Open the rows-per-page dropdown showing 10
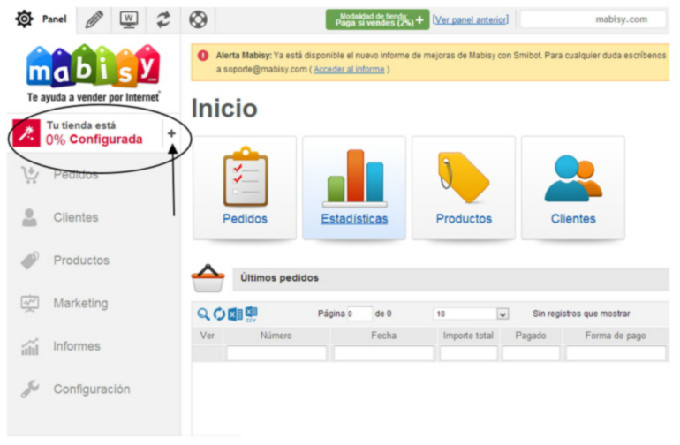Screen dimensions: 680x445 [x=471, y=314]
